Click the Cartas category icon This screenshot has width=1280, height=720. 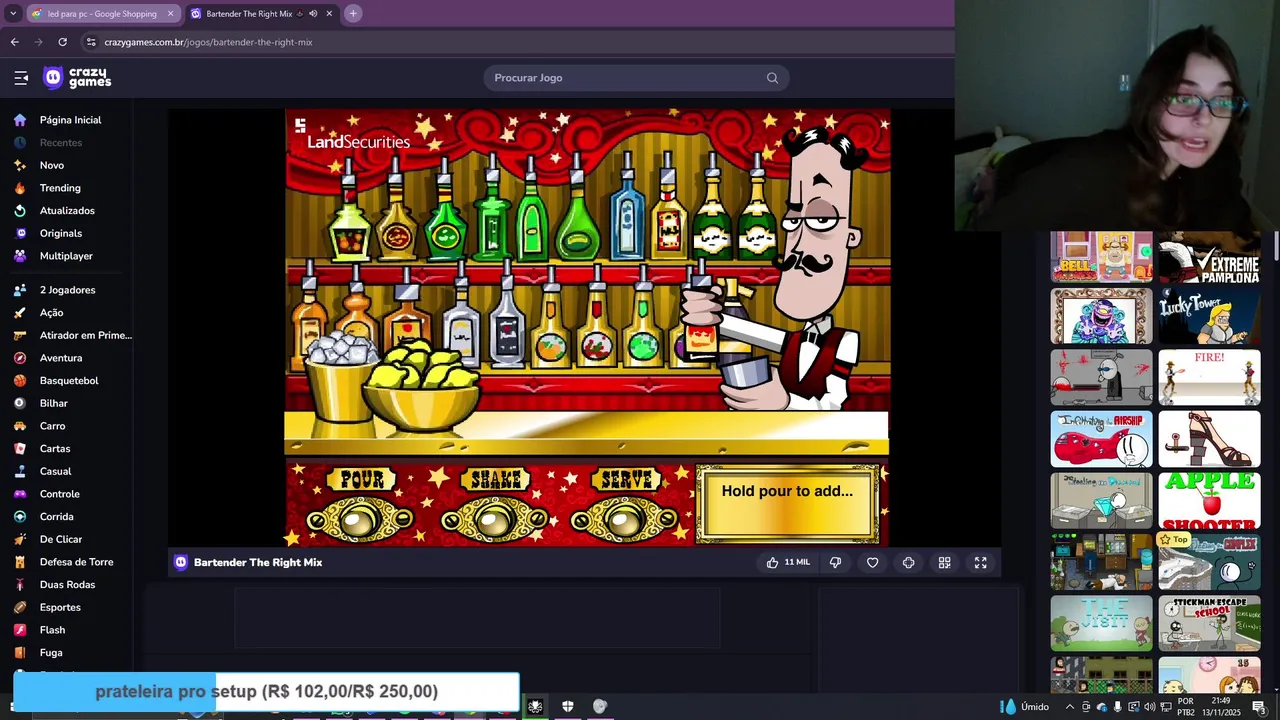click(20, 449)
